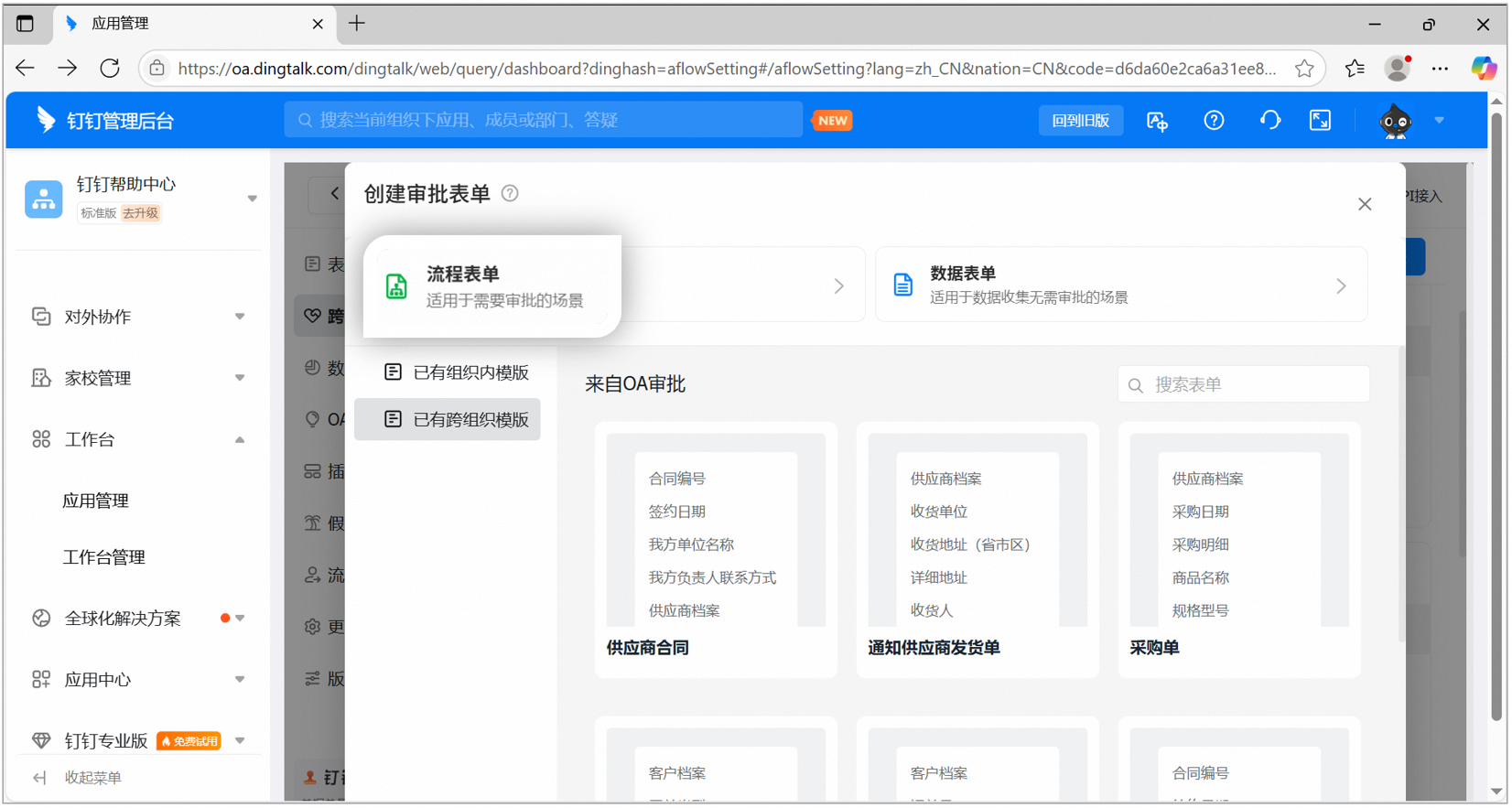Click the 对外协作 sidebar icon
The width and height of the screenshot is (1512, 808).
click(x=41, y=317)
